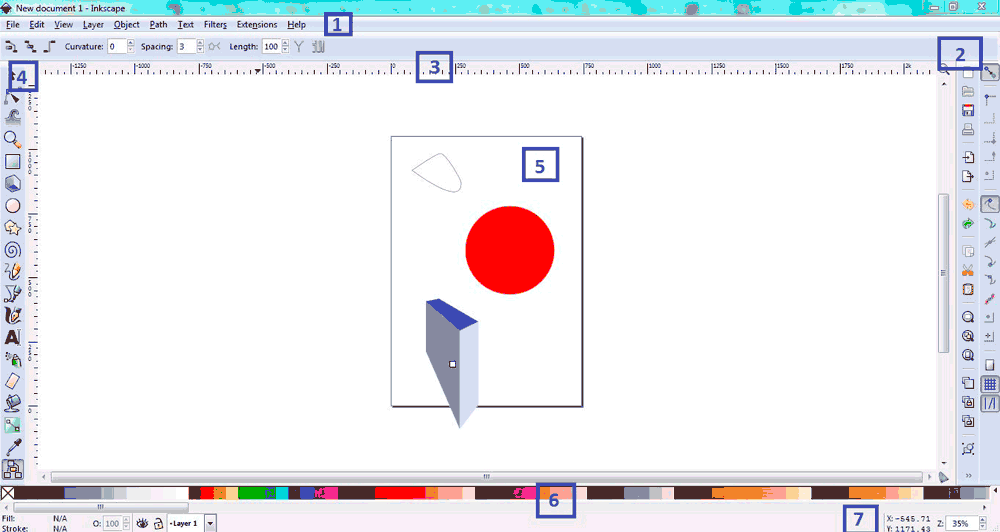This screenshot has width=1000, height=532.
Task: Click the Length spinner arrows
Action: [x=285, y=46]
